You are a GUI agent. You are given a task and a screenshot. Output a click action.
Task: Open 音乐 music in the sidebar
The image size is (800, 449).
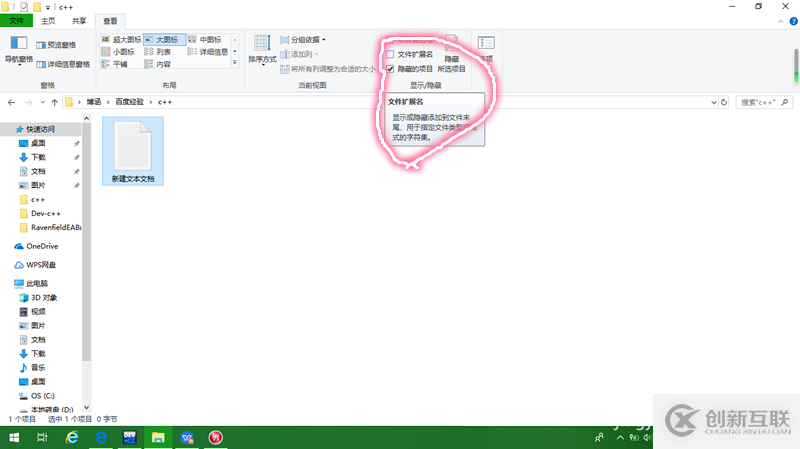tap(38, 367)
